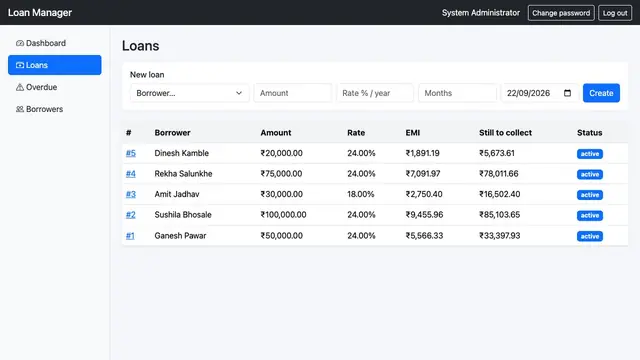Open the Borrowers section

point(55,109)
